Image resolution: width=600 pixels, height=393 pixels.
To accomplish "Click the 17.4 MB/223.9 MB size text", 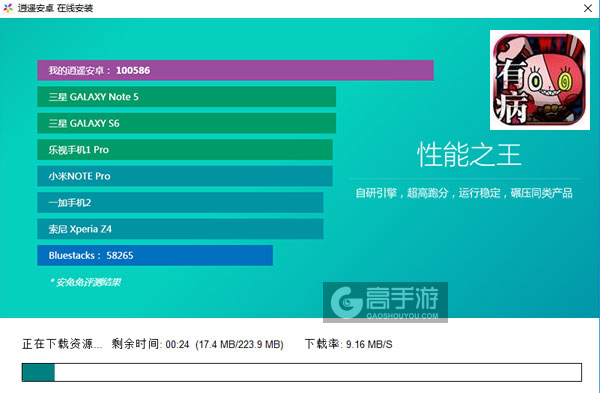I will pos(240,344).
